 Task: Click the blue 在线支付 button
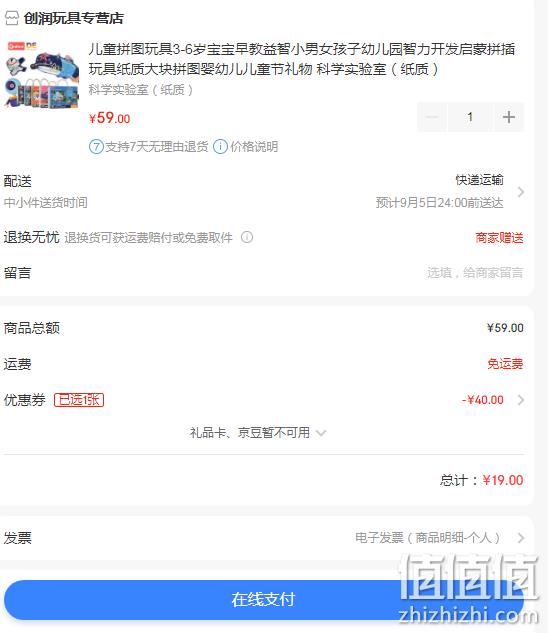tap(264, 599)
